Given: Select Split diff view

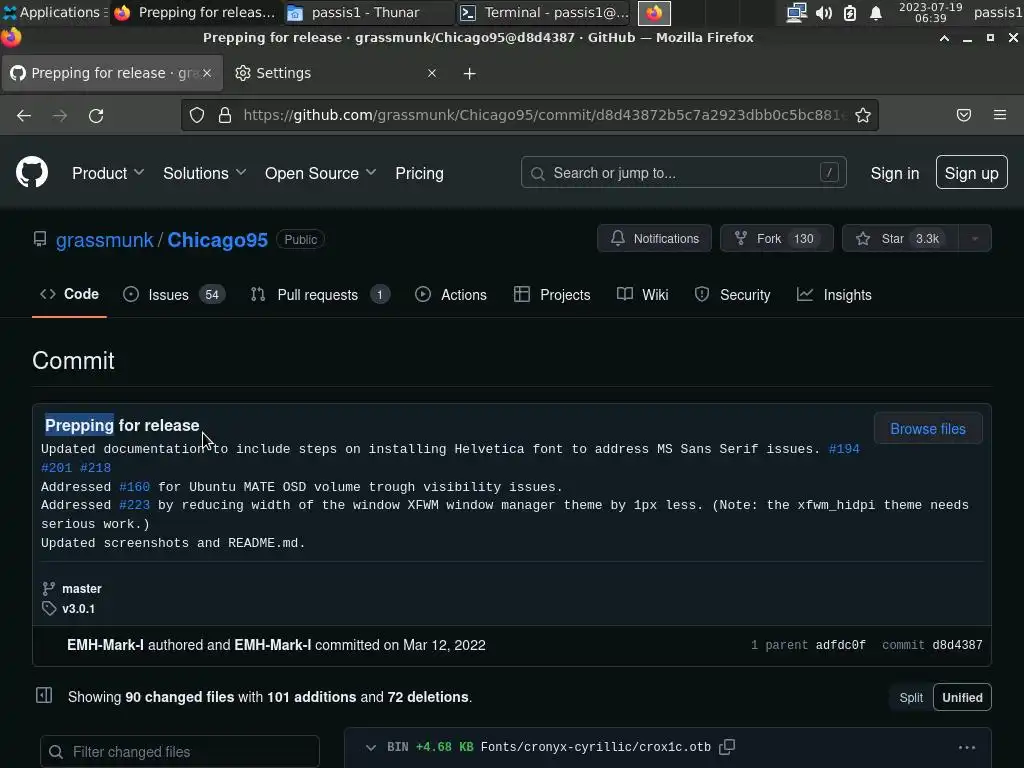Looking at the screenshot, I should 911,697.
